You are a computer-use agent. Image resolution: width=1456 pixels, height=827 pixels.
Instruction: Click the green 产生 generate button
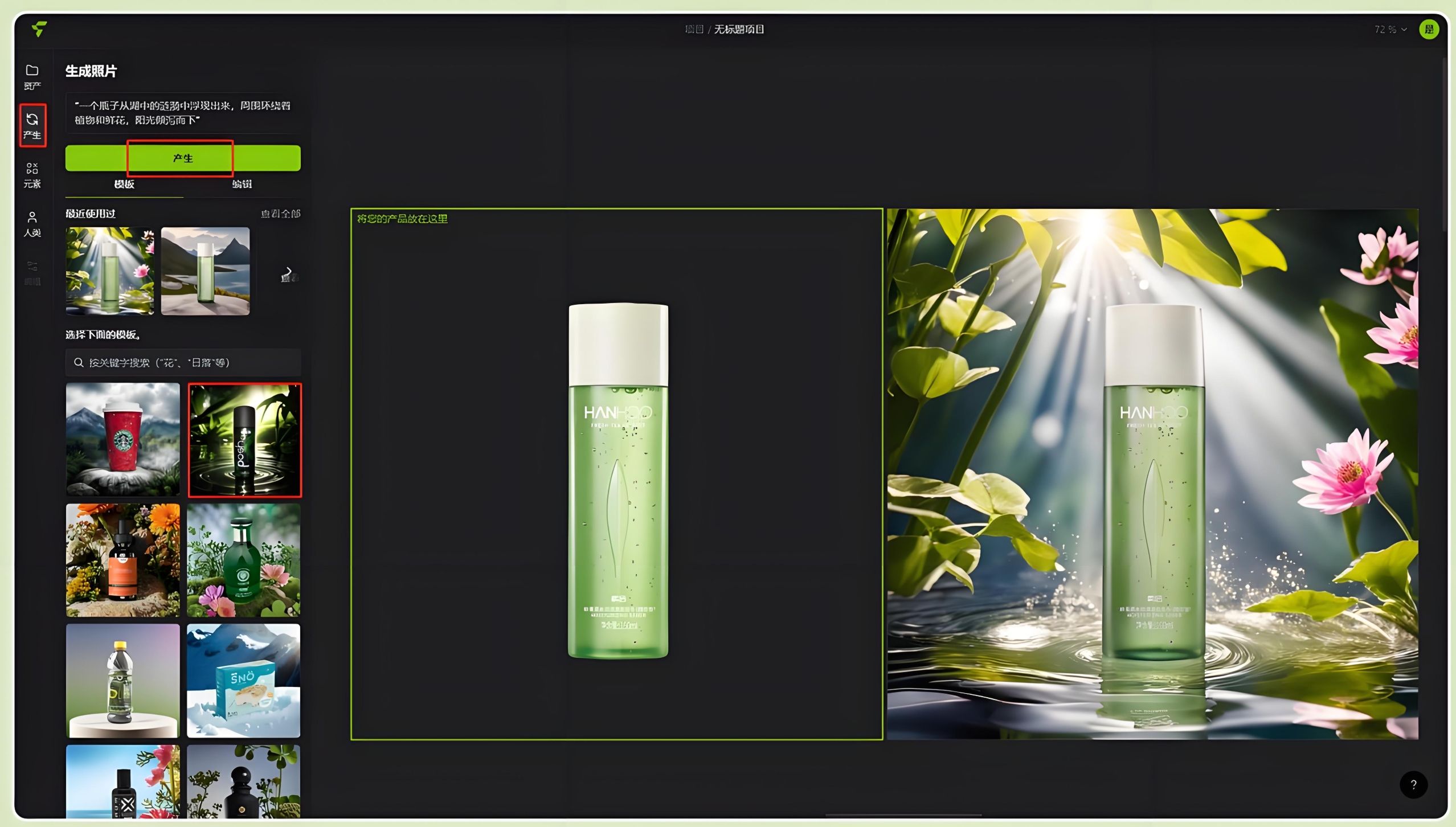[x=183, y=158]
